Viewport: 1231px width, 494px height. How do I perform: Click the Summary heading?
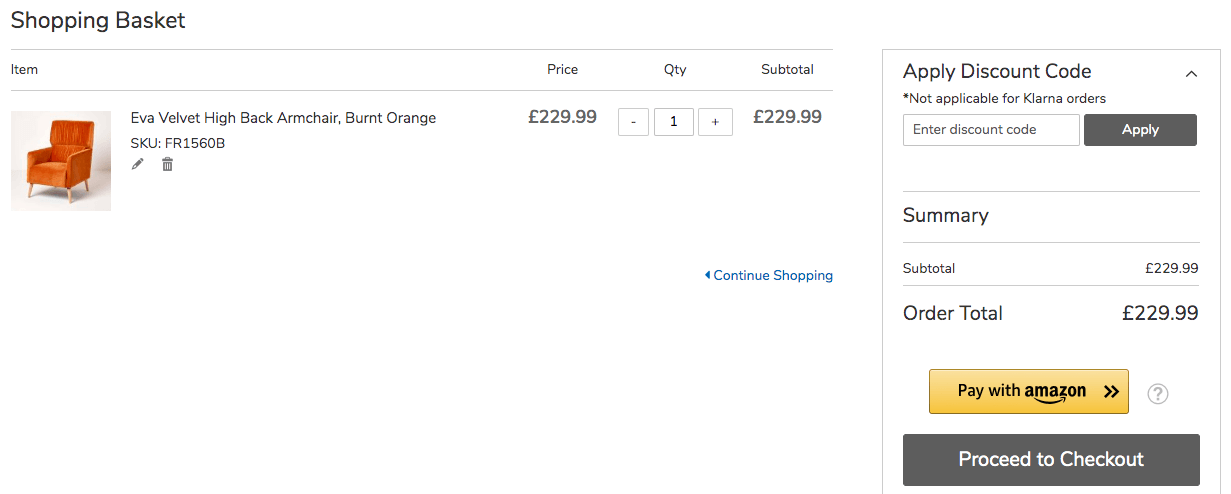(946, 215)
